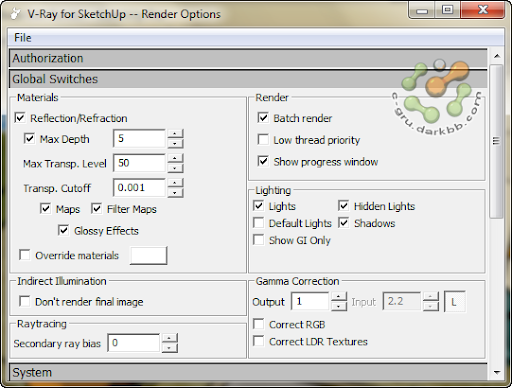
Task: Enable Correct RGB
Action: tap(259, 324)
